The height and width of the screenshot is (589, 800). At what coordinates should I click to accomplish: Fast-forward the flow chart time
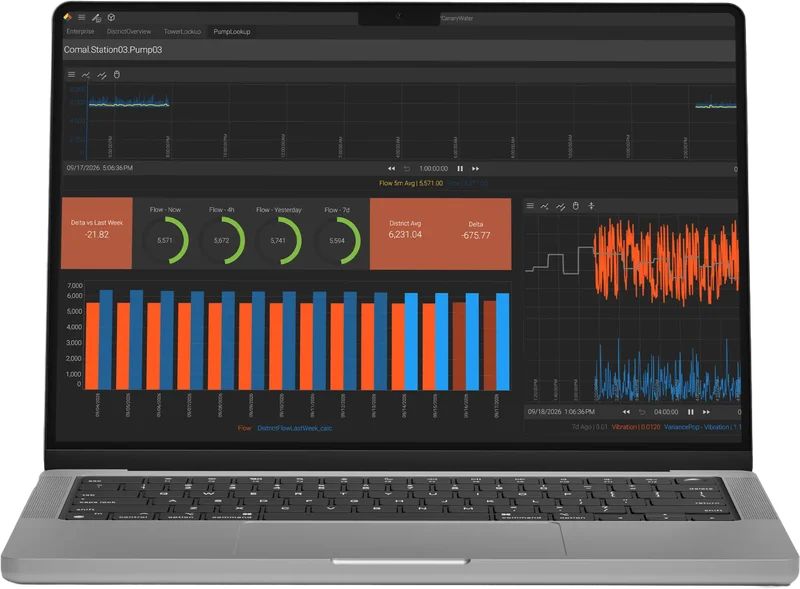[x=476, y=168]
